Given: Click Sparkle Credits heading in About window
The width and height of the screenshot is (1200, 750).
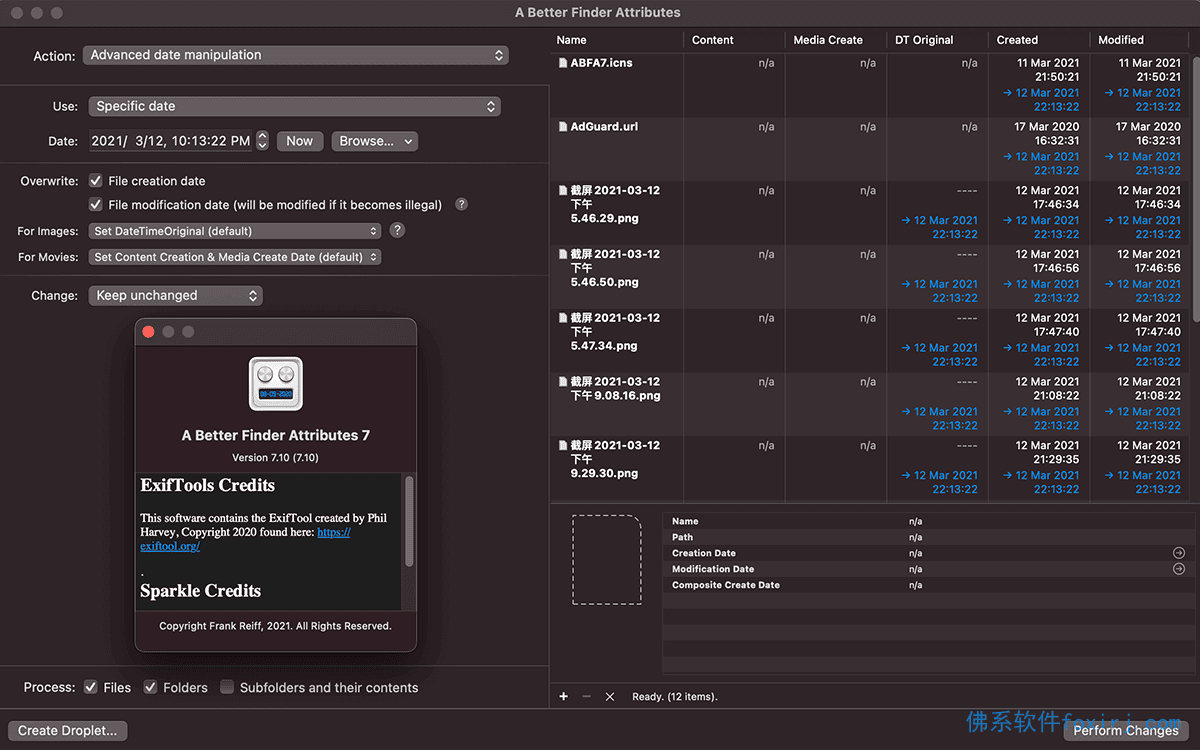Looking at the screenshot, I should point(200,591).
